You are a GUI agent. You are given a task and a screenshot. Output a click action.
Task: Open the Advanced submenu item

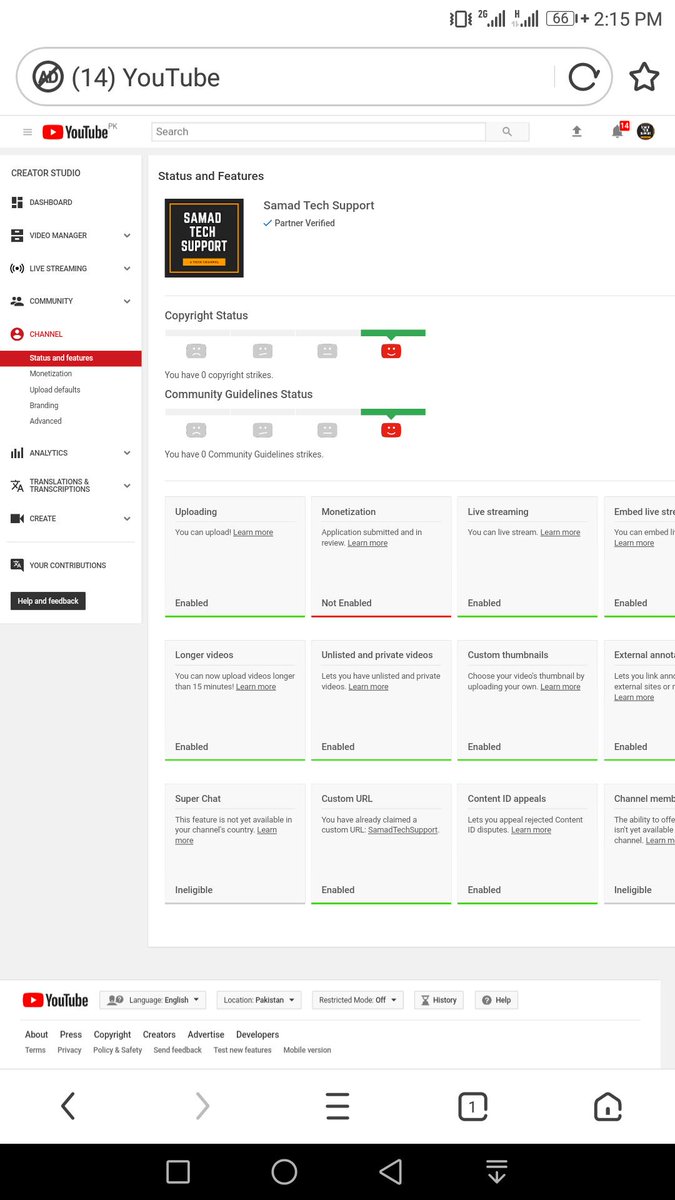pyautogui.click(x=46, y=421)
